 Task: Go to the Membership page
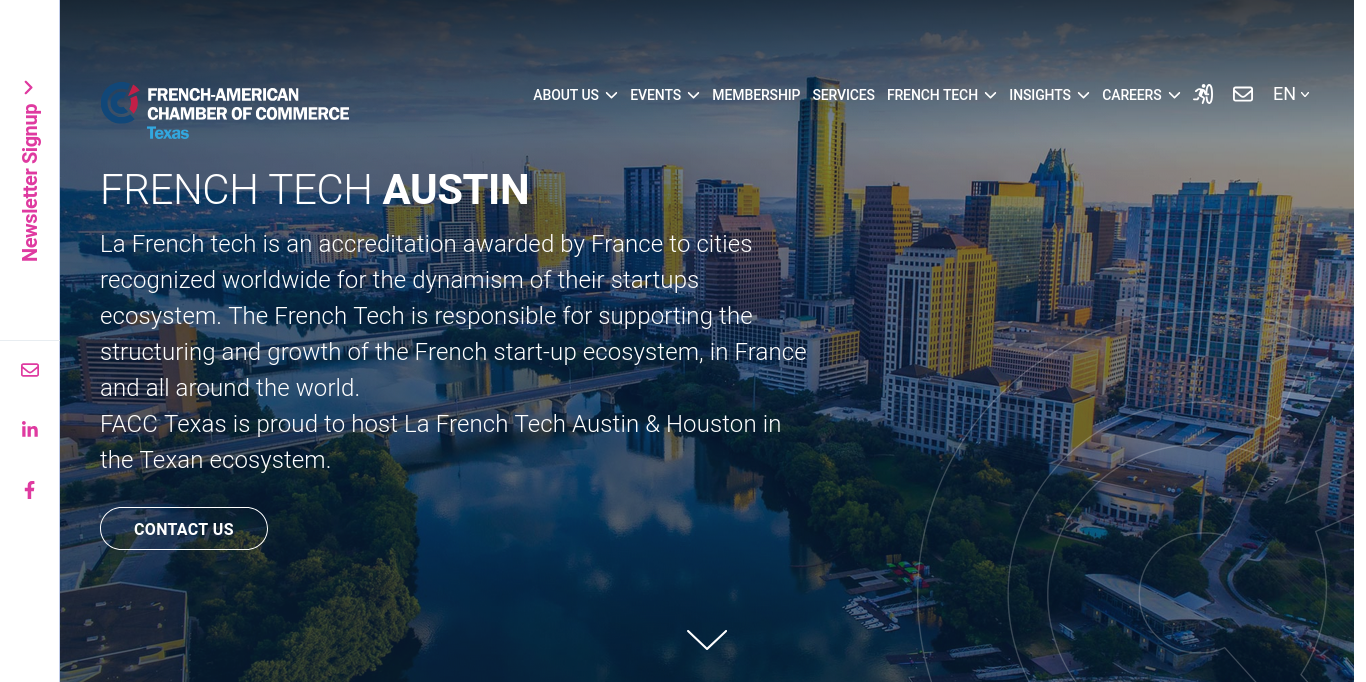click(x=756, y=95)
